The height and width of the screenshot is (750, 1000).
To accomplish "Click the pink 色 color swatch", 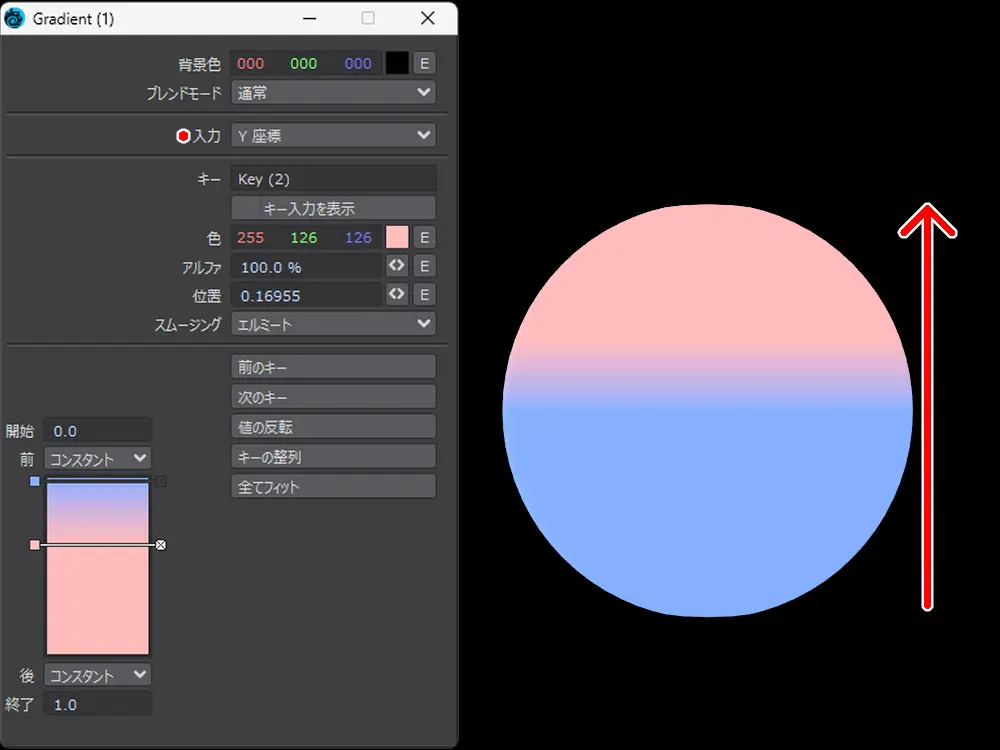I will pyautogui.click(x=397, y=237).
